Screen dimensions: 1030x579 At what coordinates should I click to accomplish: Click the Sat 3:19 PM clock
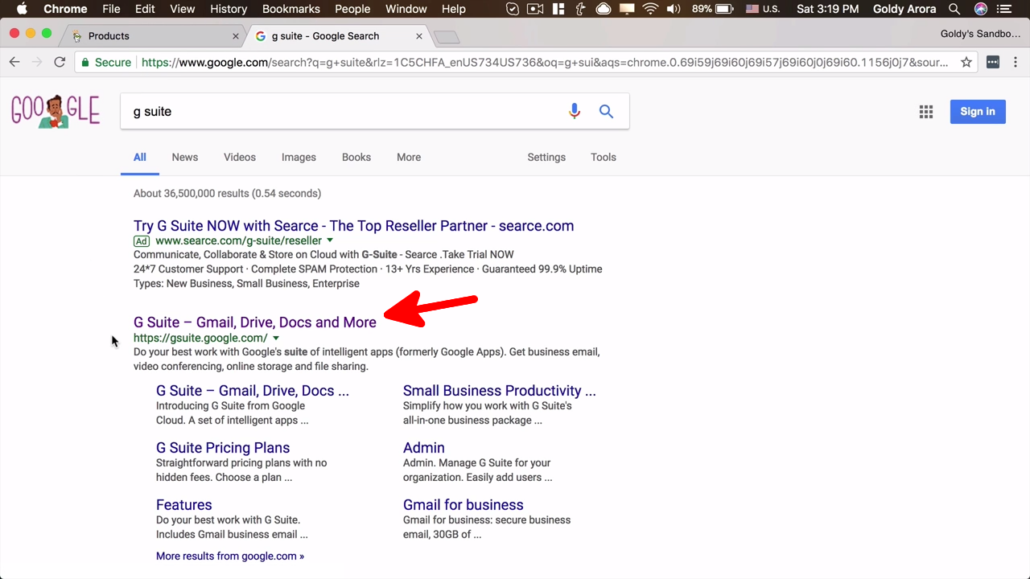(x=827, y=9)
